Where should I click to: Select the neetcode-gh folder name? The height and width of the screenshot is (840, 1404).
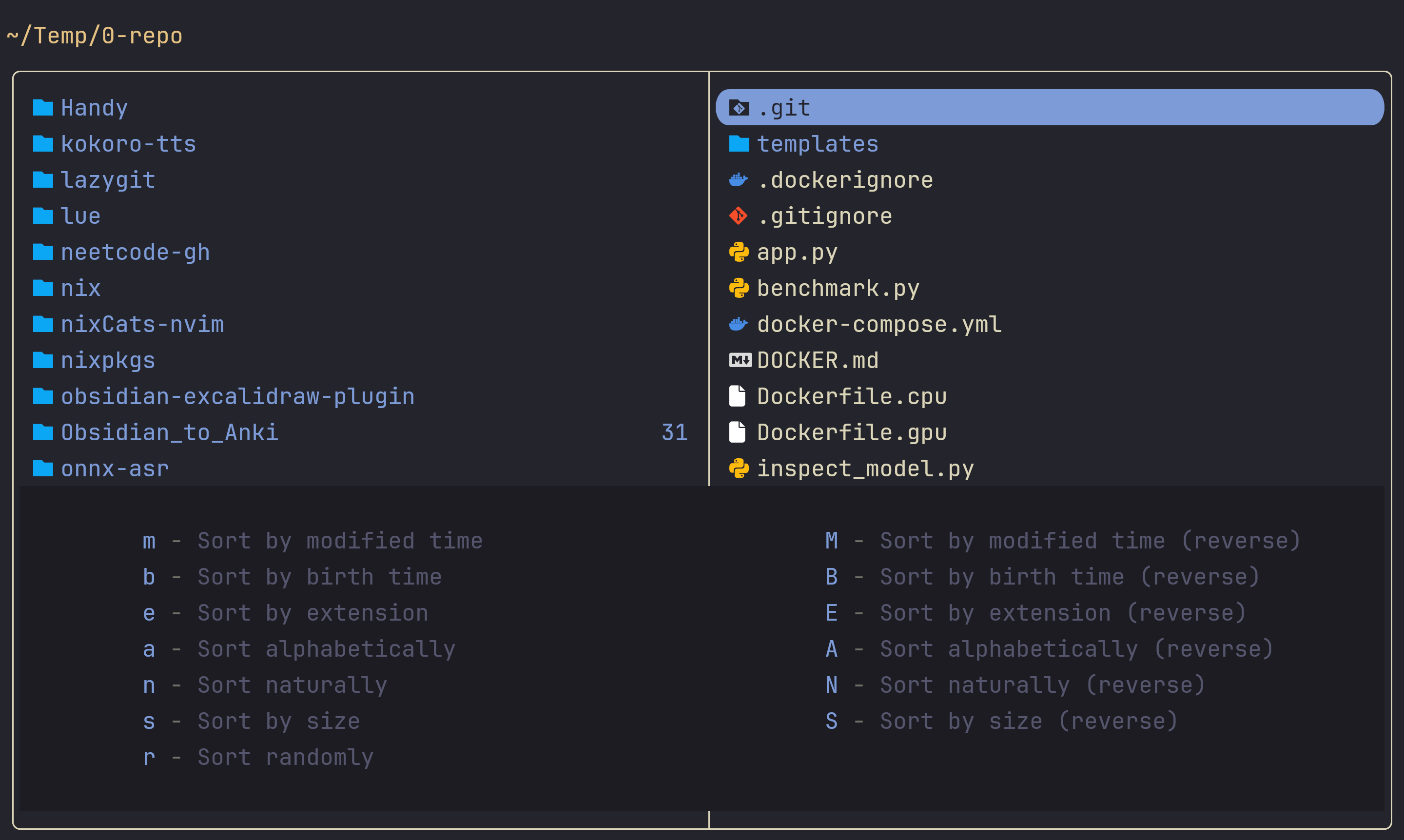pos(135,252)
